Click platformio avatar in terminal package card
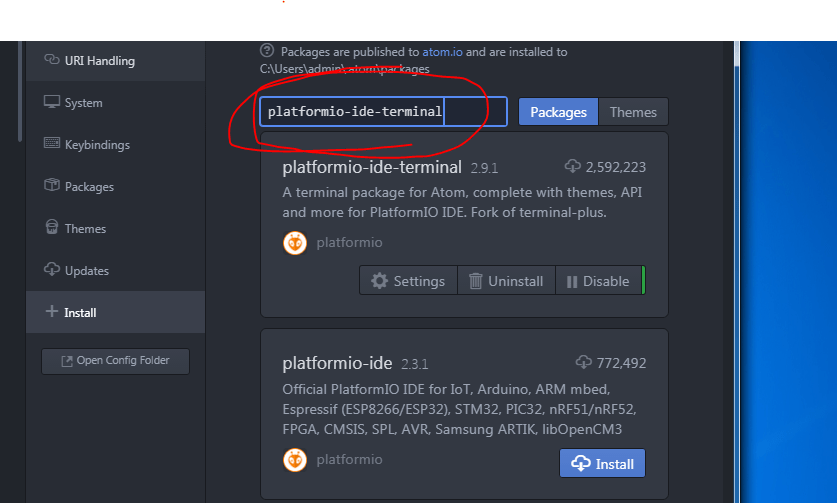837x503 pixels. (295, 243)
